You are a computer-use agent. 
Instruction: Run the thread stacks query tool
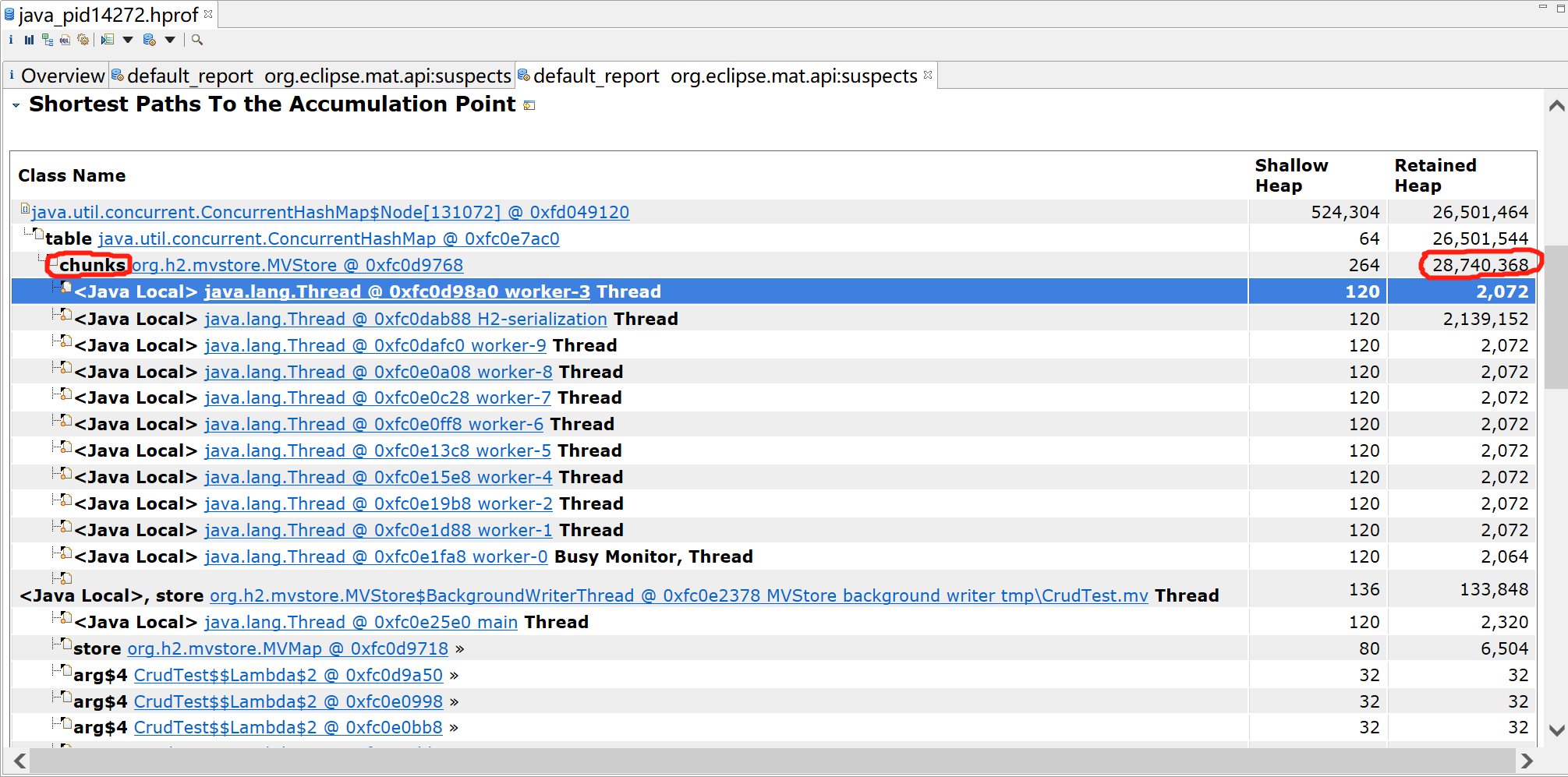coord(107,40)
